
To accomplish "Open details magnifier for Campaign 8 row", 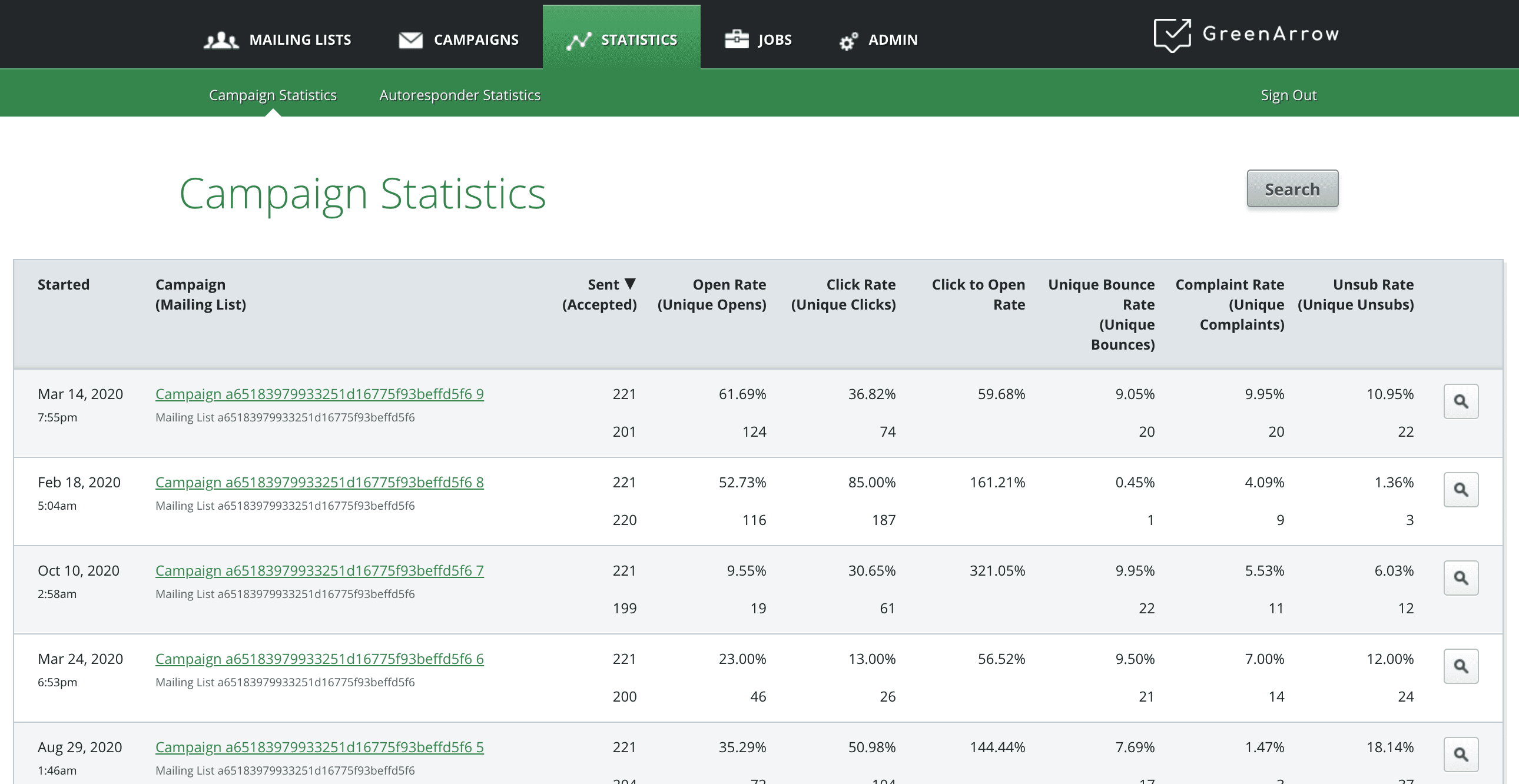I will point(1460,490).
